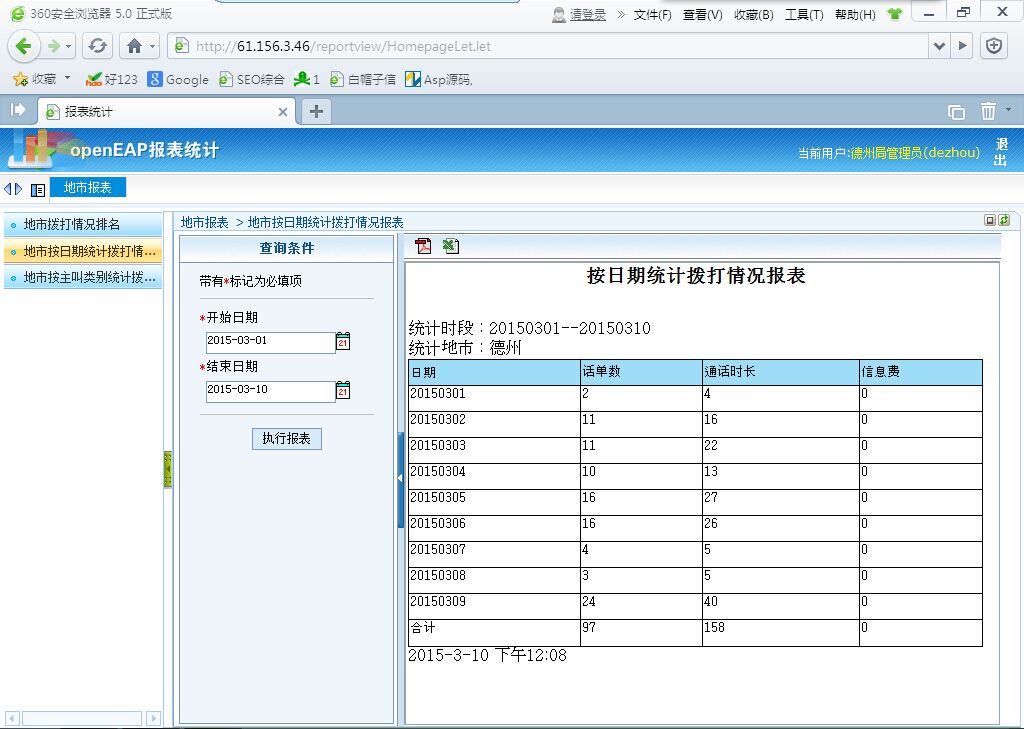Click the 结束日期 input field
This screenshot has width=1024, height=729.
(270, 391)
